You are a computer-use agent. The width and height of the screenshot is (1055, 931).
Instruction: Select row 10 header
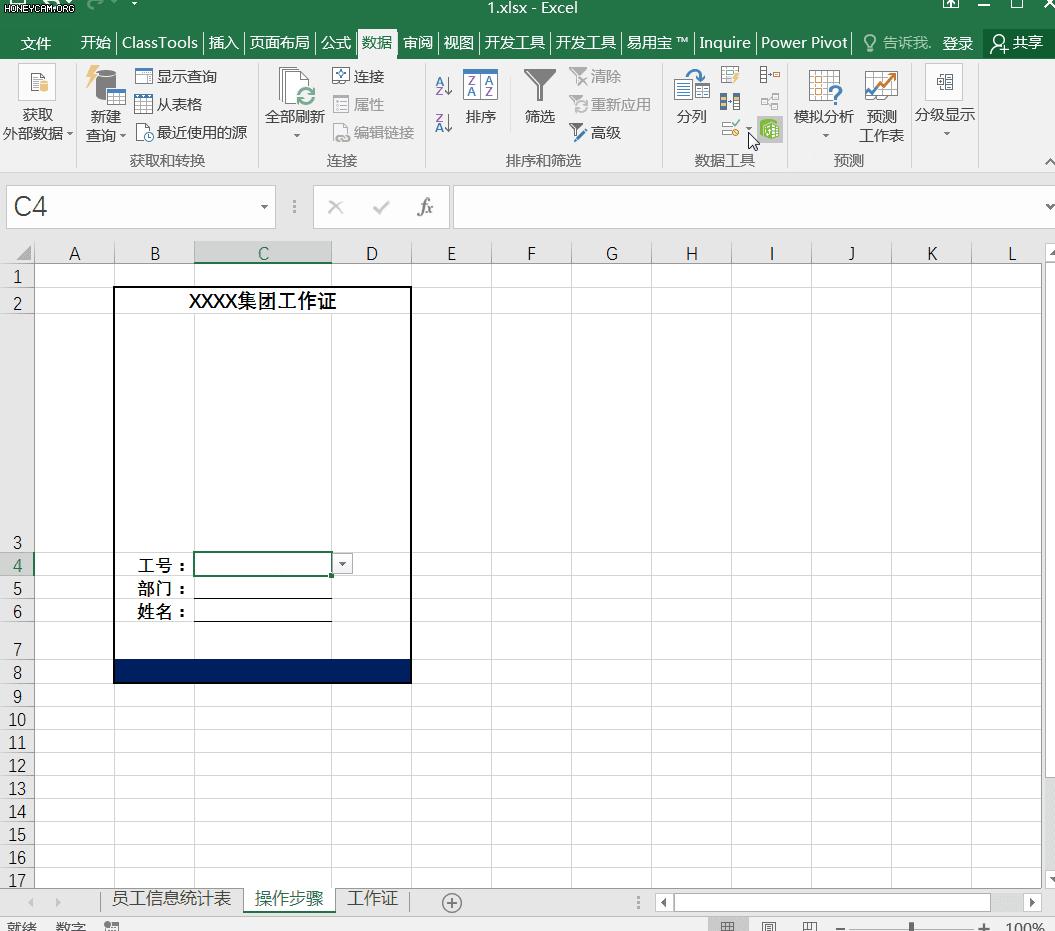click(x=17, y=719)
